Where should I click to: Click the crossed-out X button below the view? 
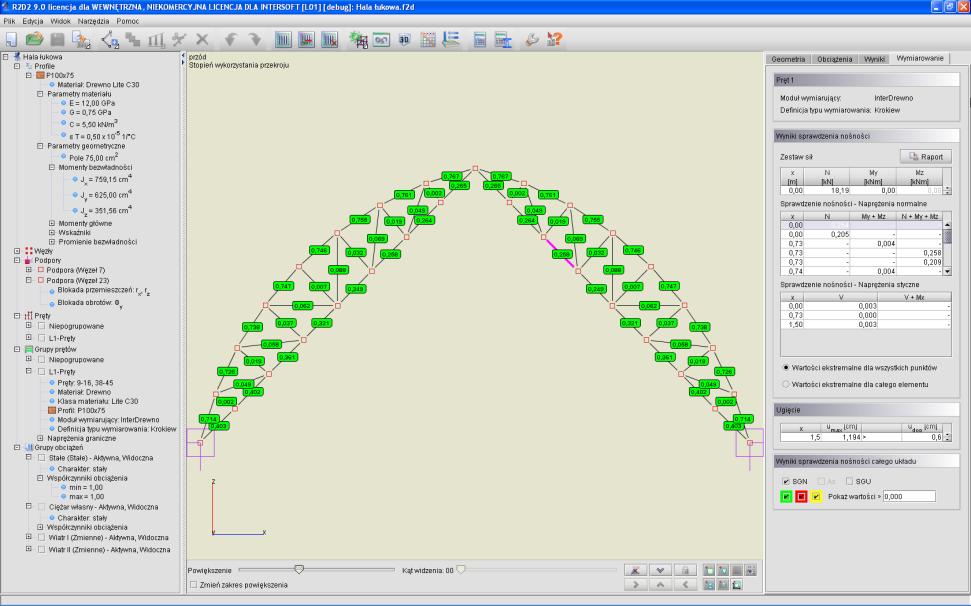(635, 570)
